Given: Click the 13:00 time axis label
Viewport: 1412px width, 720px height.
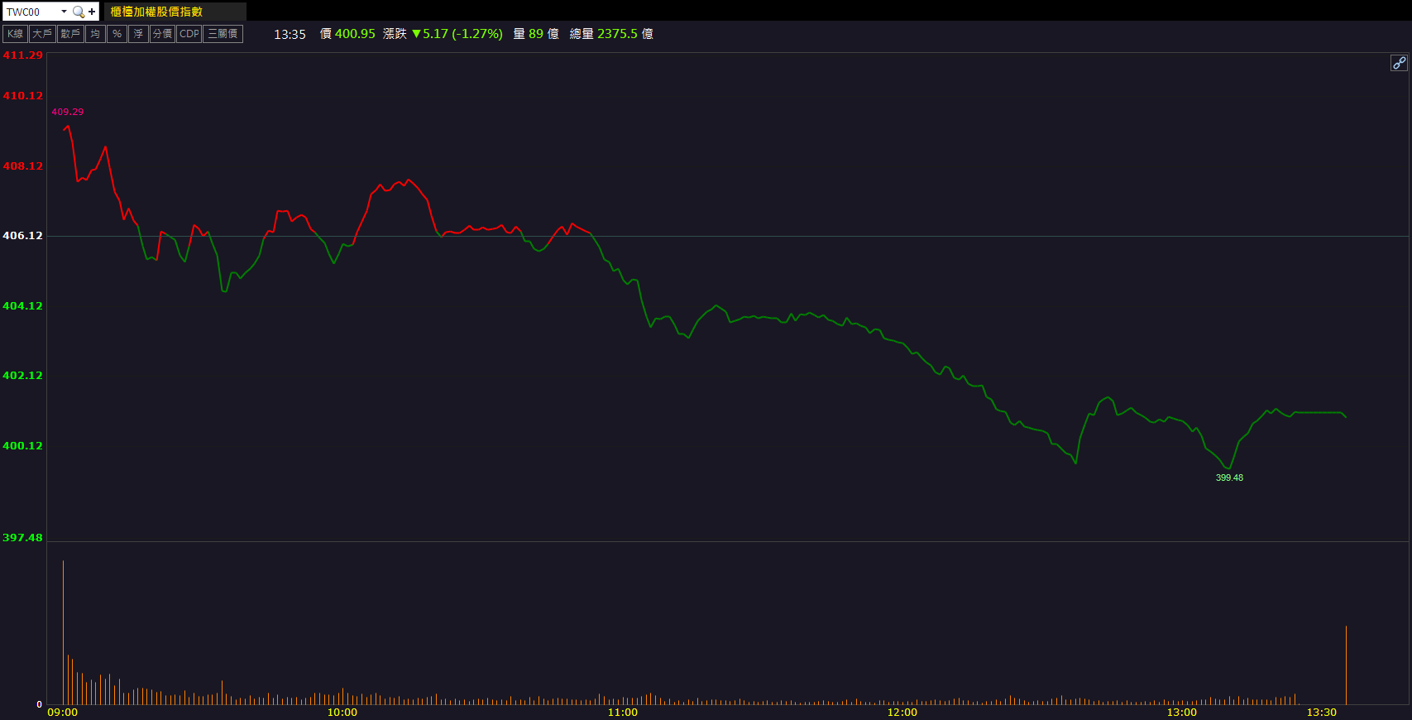Looking at the screenshot, I should (x=1182, y=712).
